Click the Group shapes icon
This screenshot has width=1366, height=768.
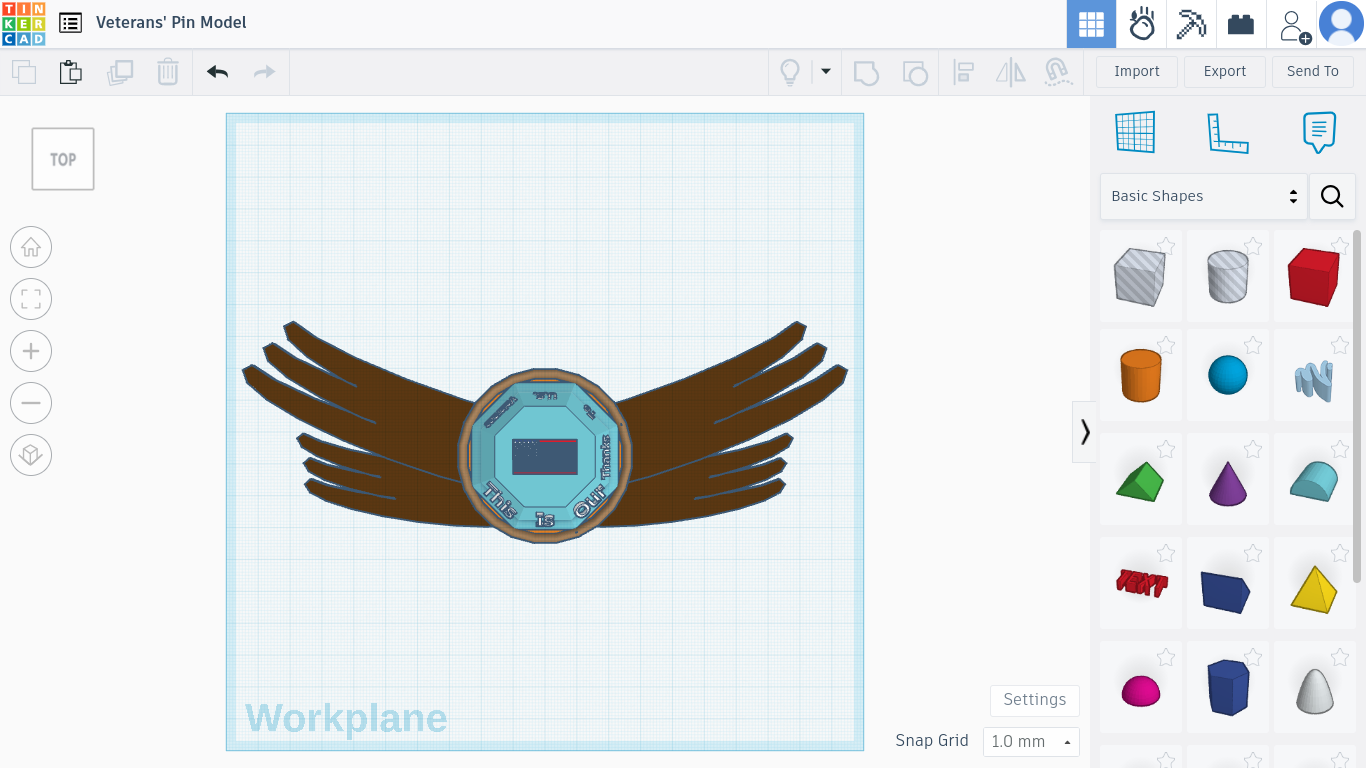[x=866, y=72]
